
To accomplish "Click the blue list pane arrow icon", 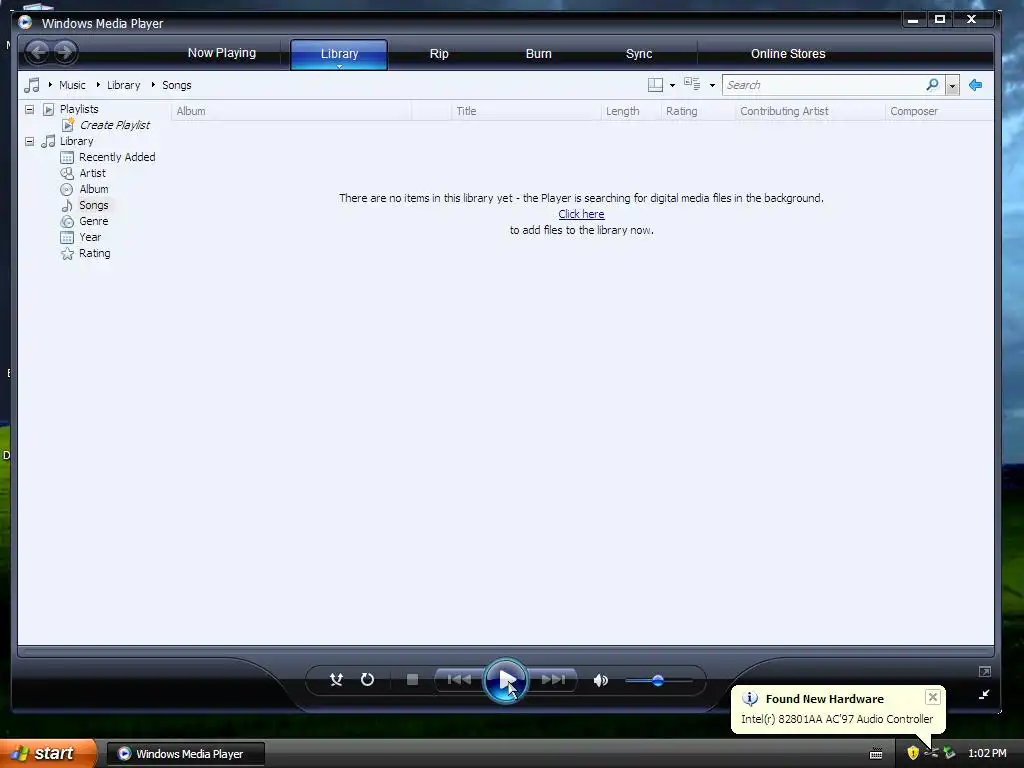I will coord(975,85).
